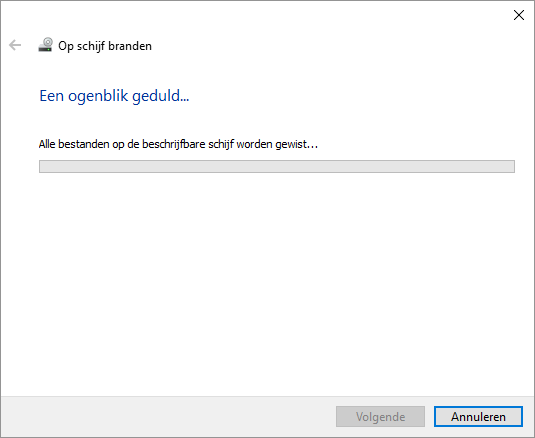Image resolution: width=535 pixels, height=438 pixels.
Task: Click the 'Alle bestanden ... worden gewist' status text
Action: 178,144
